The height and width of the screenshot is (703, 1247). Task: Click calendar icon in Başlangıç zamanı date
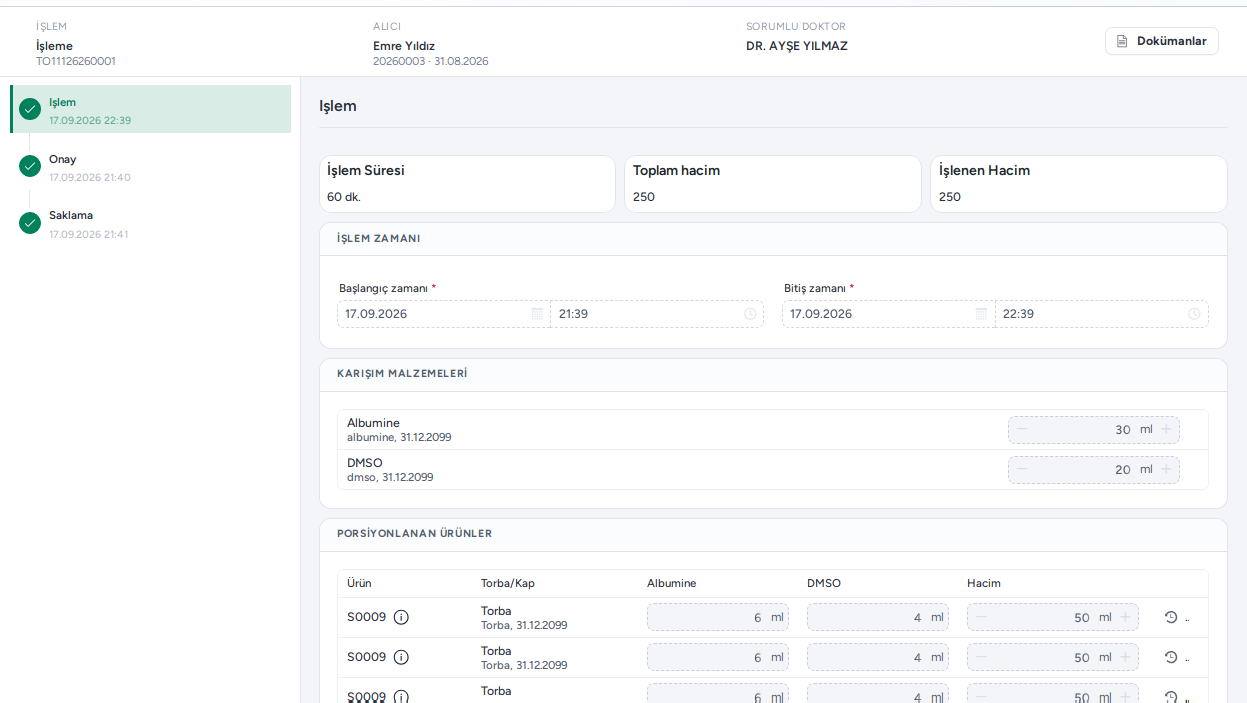537,314
